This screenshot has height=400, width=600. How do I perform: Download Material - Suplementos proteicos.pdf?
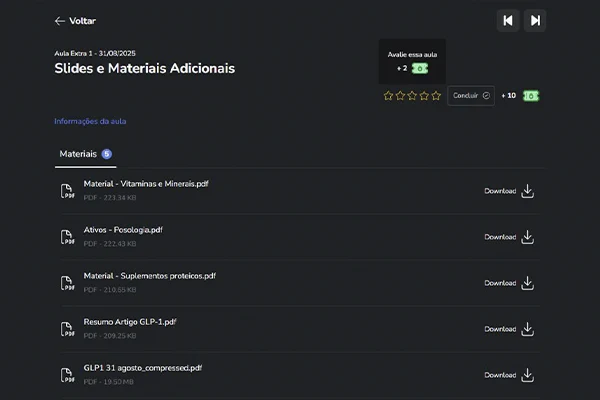(509, 283)
